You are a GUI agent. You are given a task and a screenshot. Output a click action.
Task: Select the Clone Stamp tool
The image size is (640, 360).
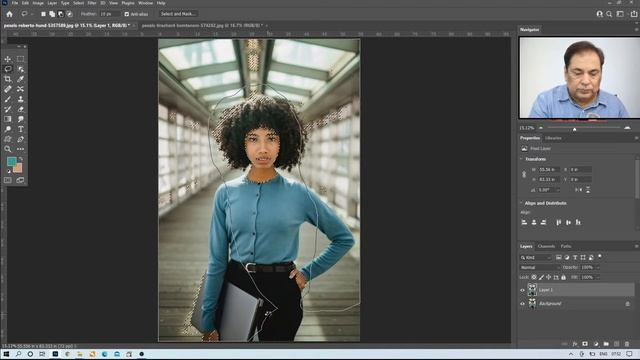point(20,99)
